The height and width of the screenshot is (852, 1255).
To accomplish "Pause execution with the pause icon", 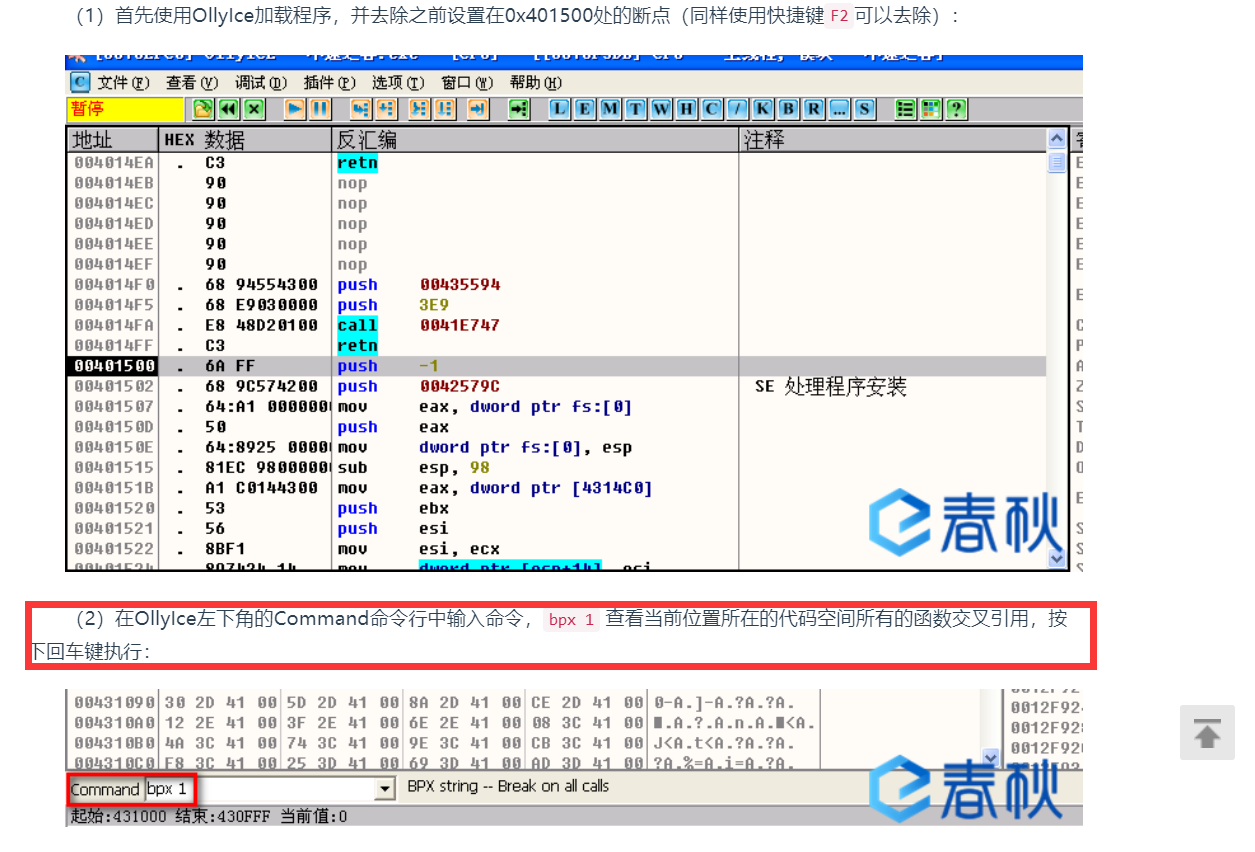I will click(320, 109).
